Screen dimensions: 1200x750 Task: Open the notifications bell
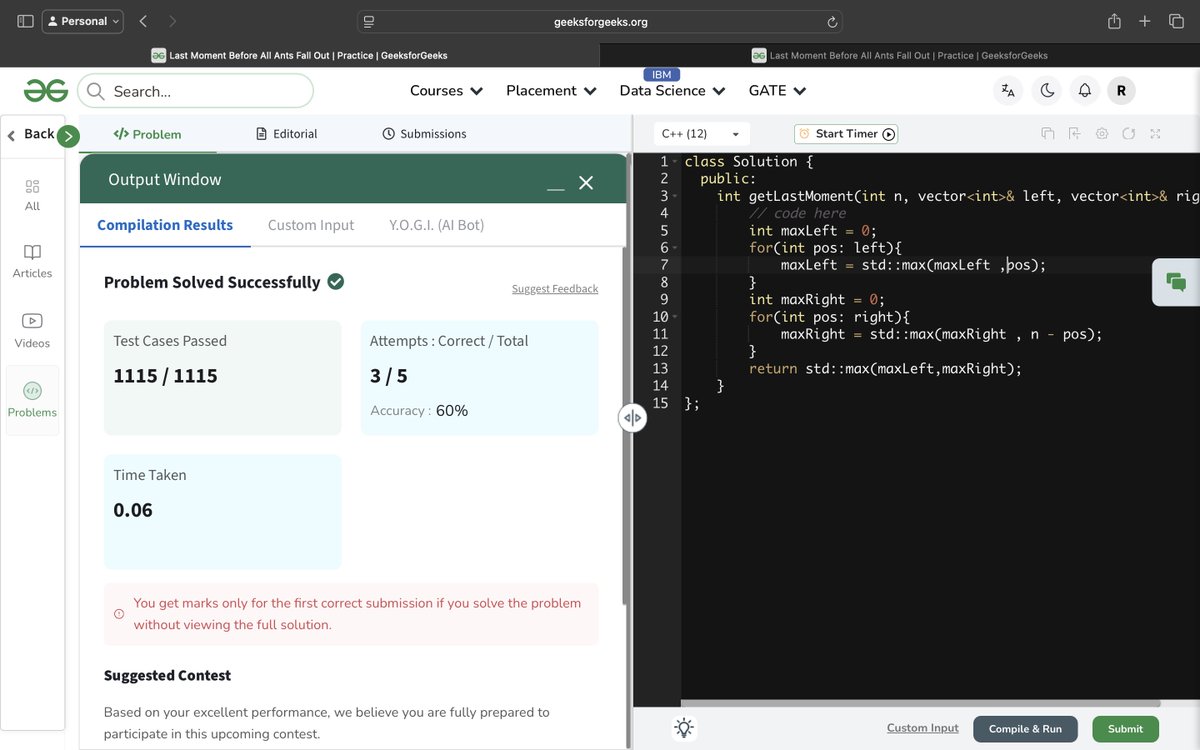[x=1084, y=91]
